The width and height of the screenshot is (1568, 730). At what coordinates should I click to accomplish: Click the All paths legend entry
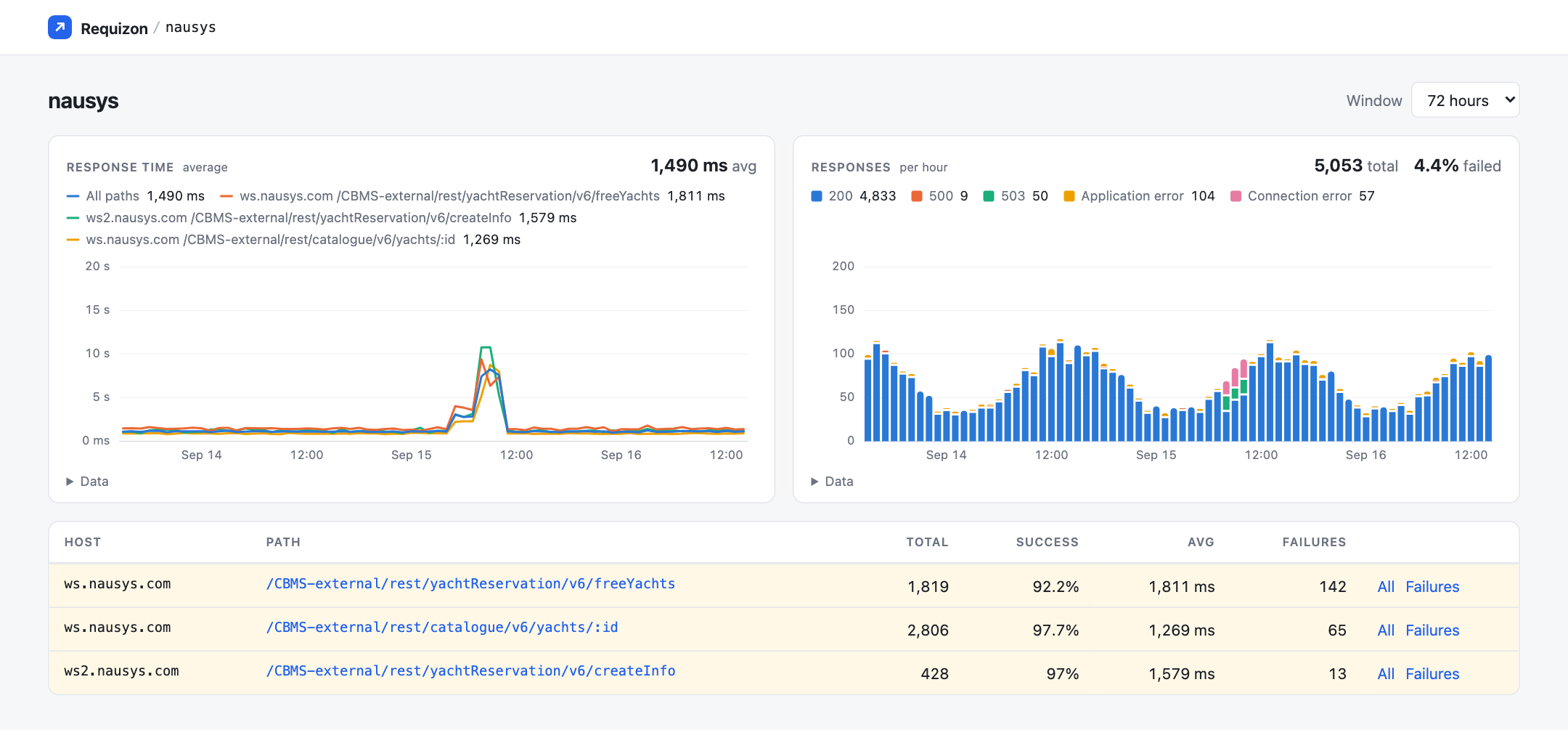[x=135, y=196]
